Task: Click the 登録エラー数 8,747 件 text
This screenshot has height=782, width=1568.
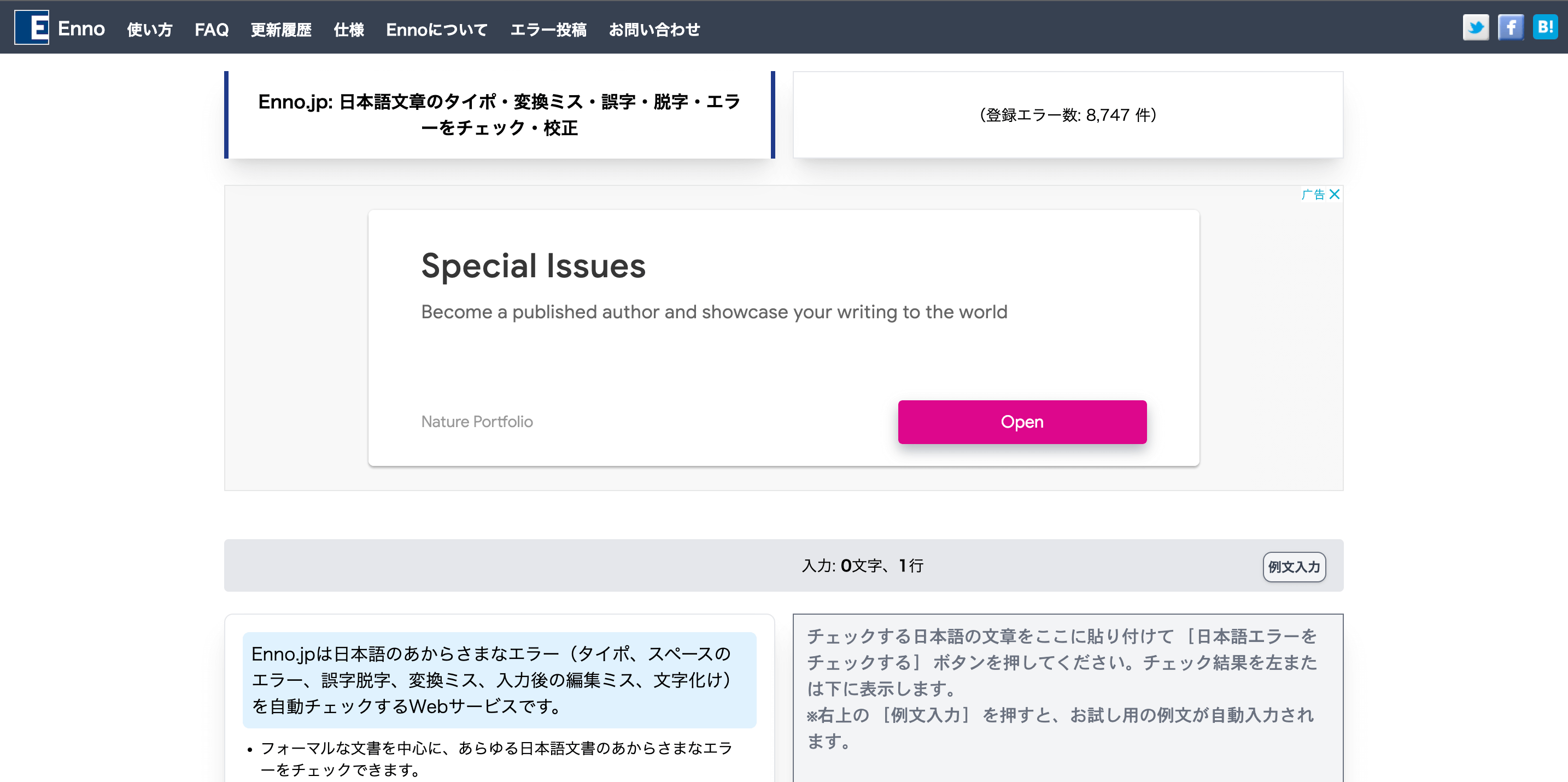Action: tap(1068, 114)
